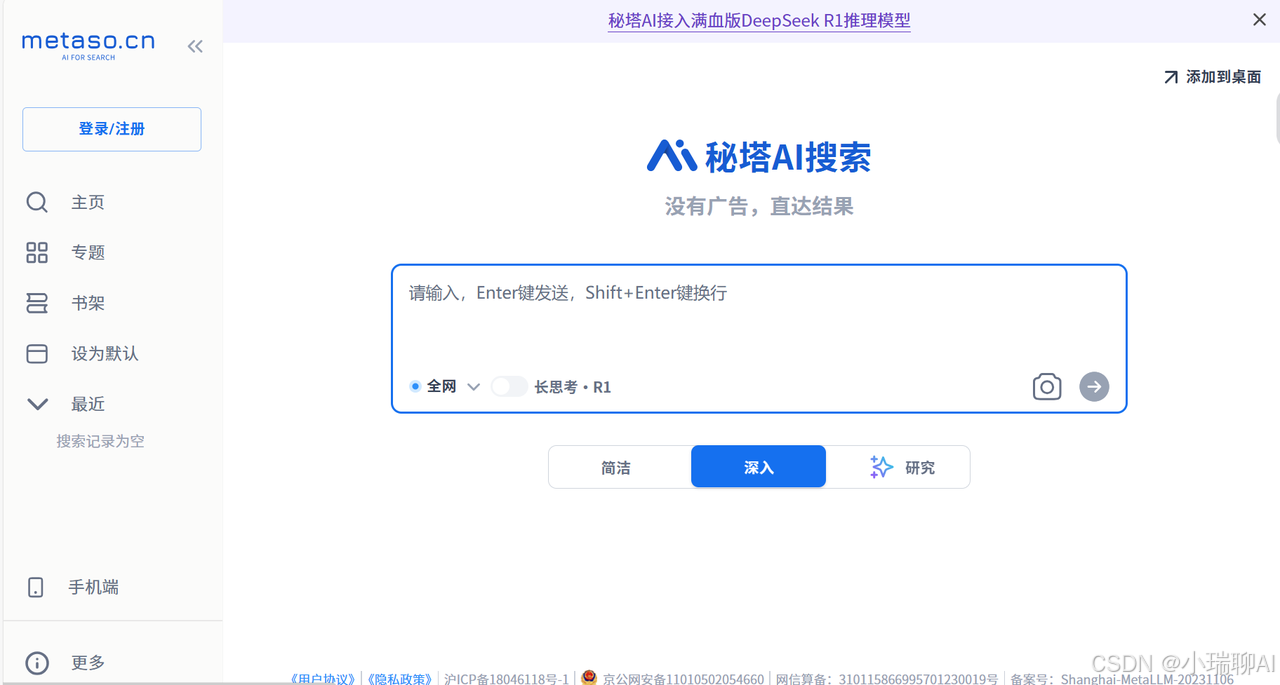
Task: Click 没有广告，直达结果 tagline
Action: [759, 207]
